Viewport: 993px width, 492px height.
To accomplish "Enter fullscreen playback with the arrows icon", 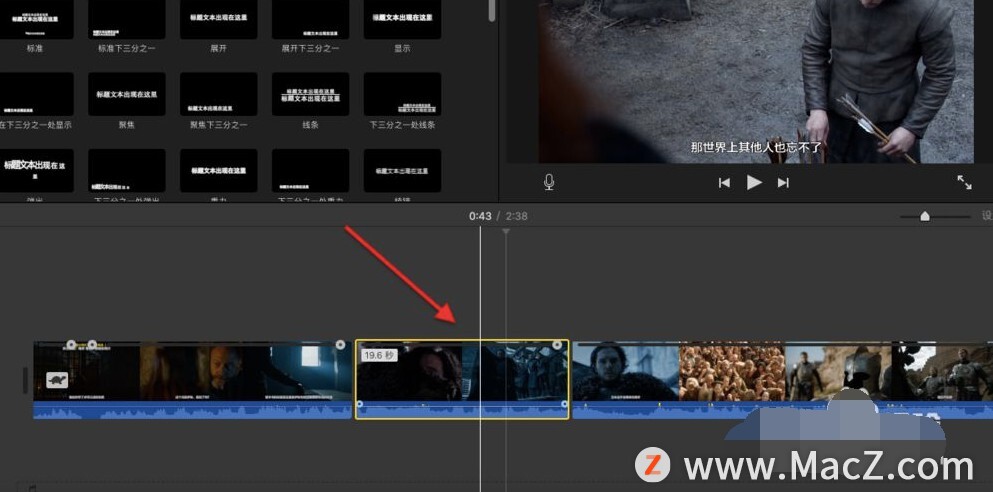I will [964, 182].
